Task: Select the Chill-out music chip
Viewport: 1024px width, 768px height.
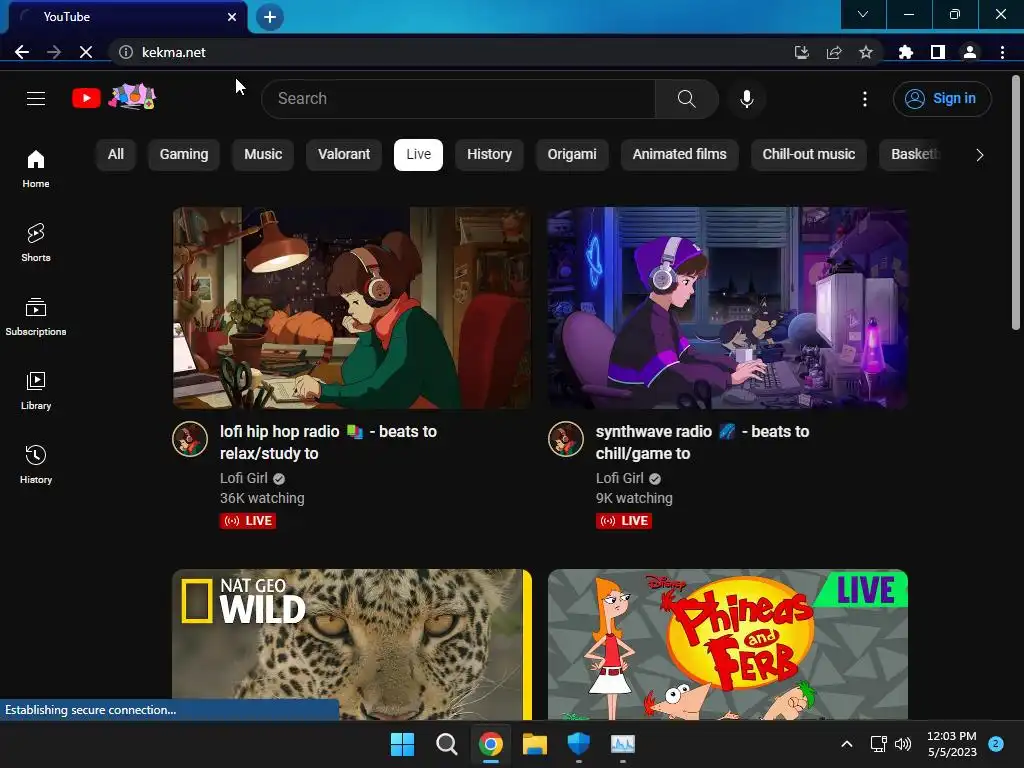Action: 808,155
